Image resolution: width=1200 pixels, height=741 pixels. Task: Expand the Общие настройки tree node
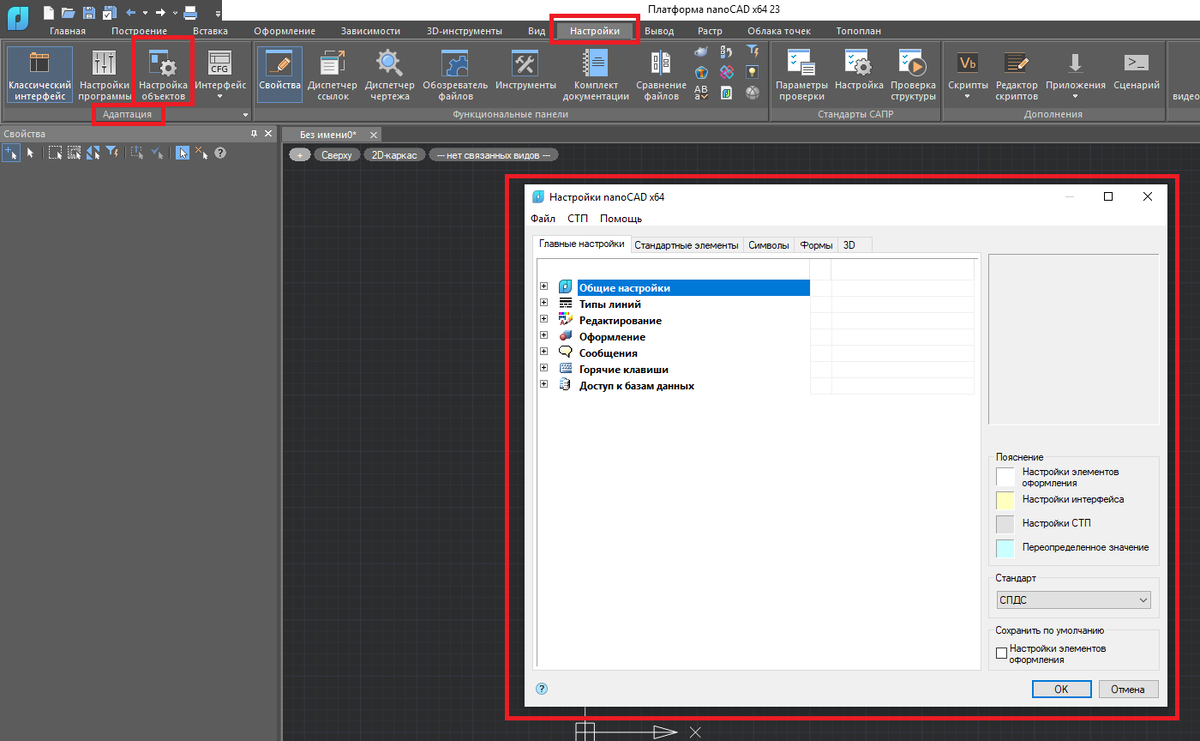tap(544, 287)
